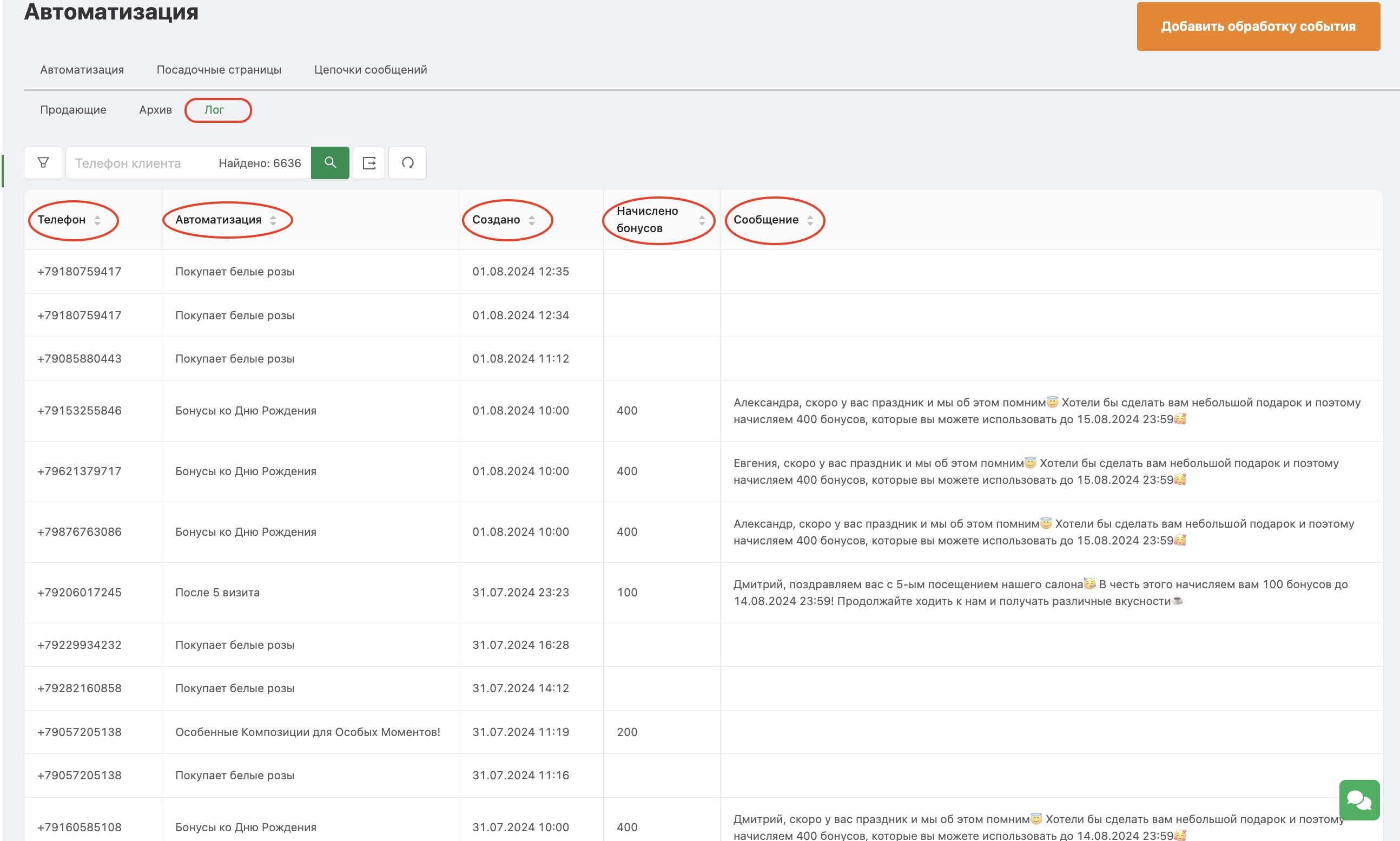This screenshot has width=1400, height=841.
Task: Click the 200 bonus value
Action: click(x=627, y=732)
